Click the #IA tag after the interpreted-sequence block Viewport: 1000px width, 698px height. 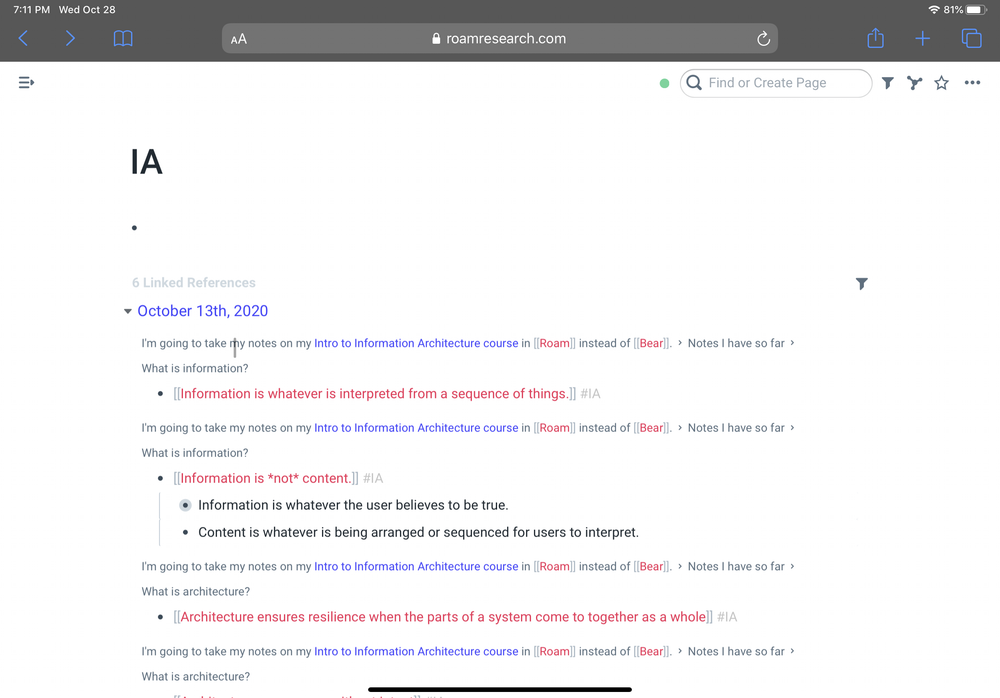590,394
